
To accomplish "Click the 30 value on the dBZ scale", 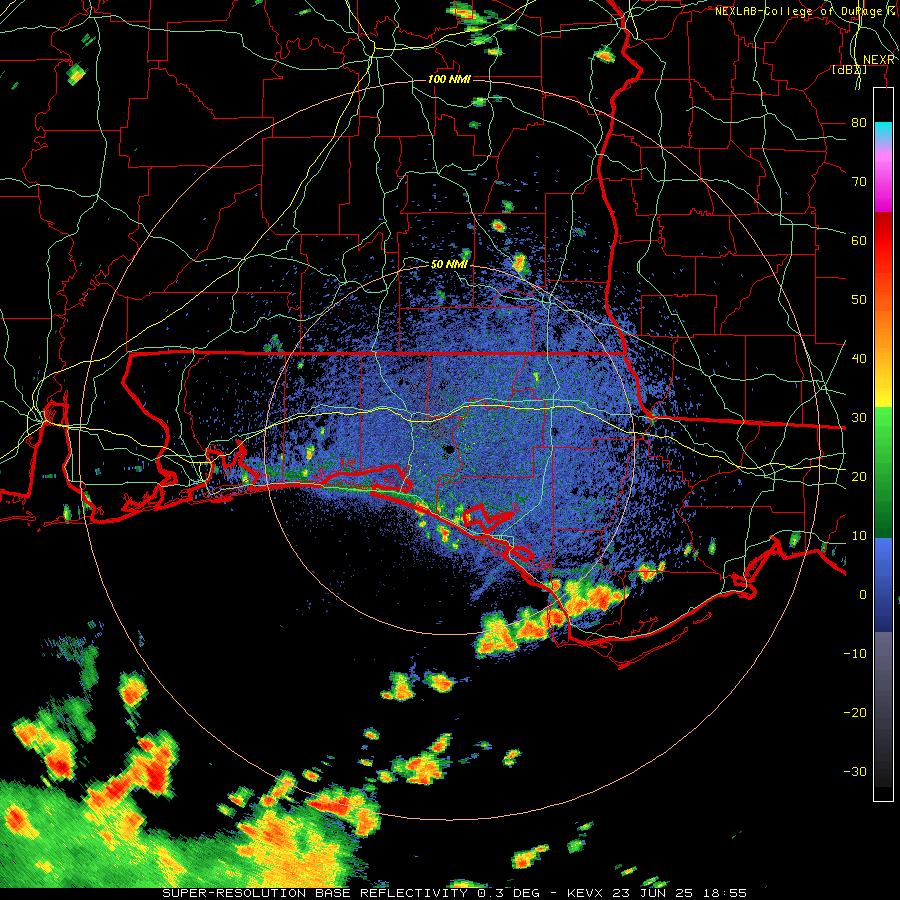I will 859,418.
